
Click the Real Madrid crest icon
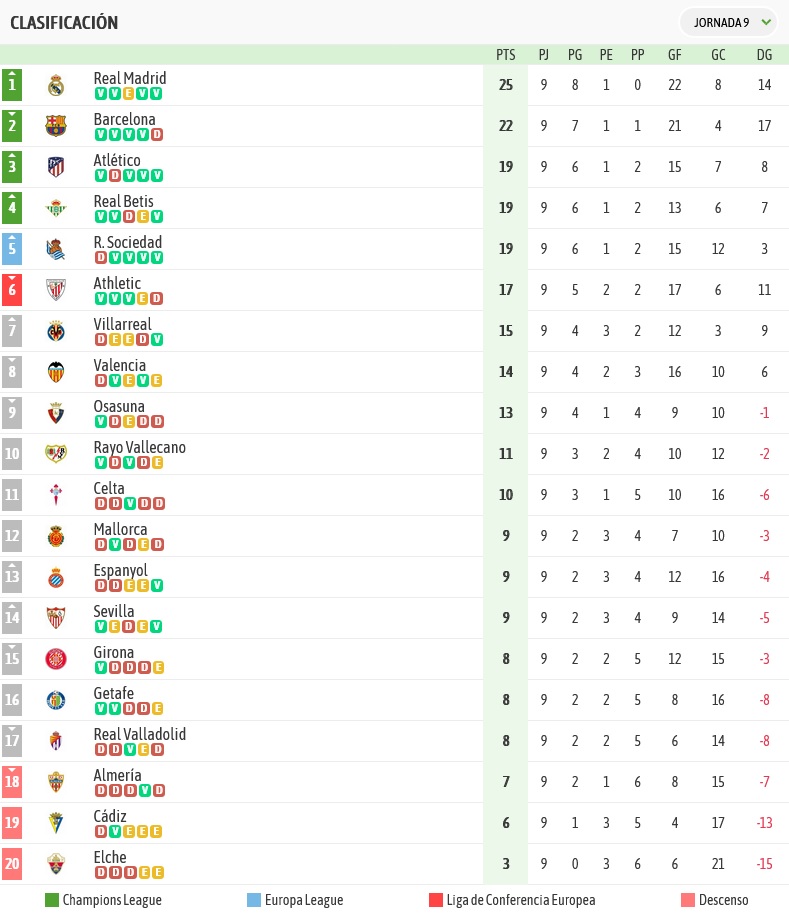point(56,85)
